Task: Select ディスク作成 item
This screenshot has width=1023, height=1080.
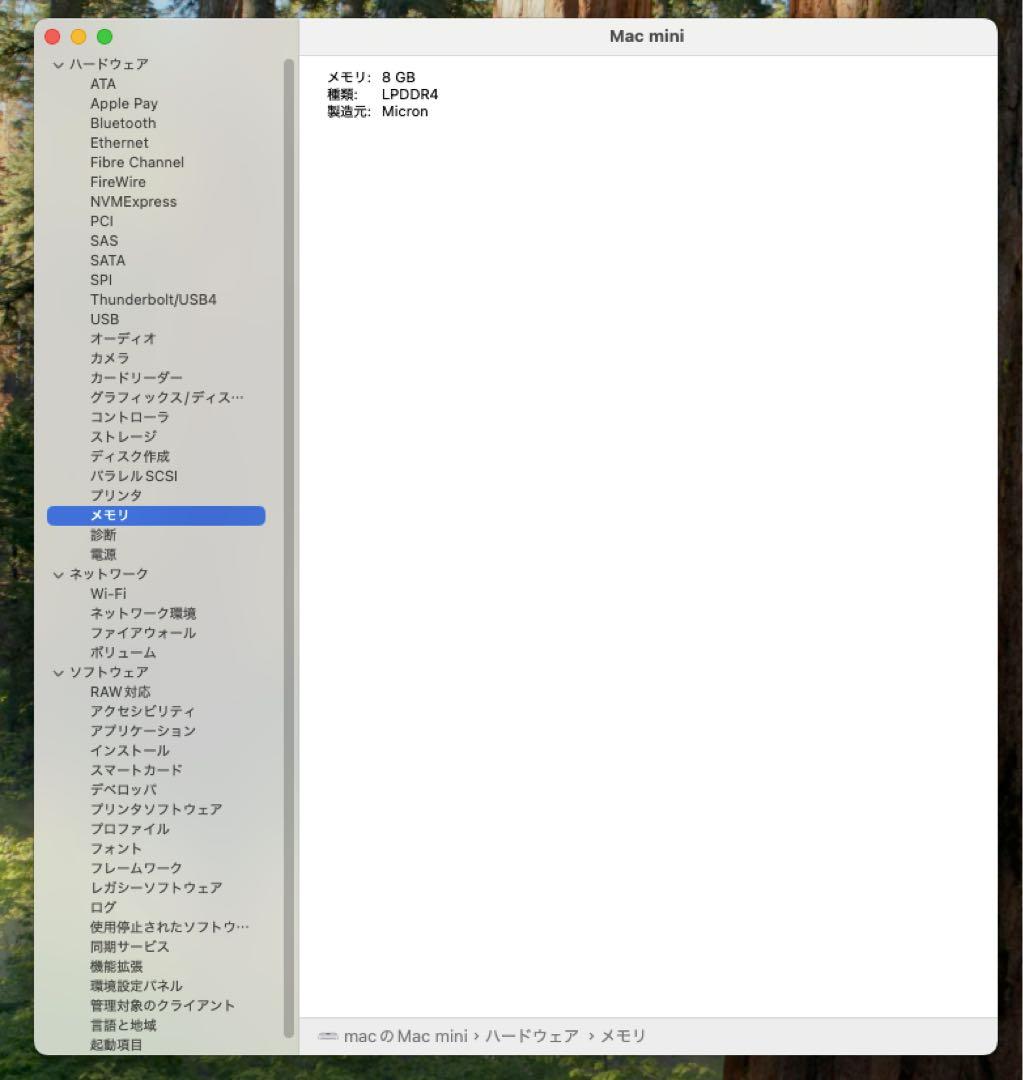Action: pyautogui.click(x=130, y=457)
